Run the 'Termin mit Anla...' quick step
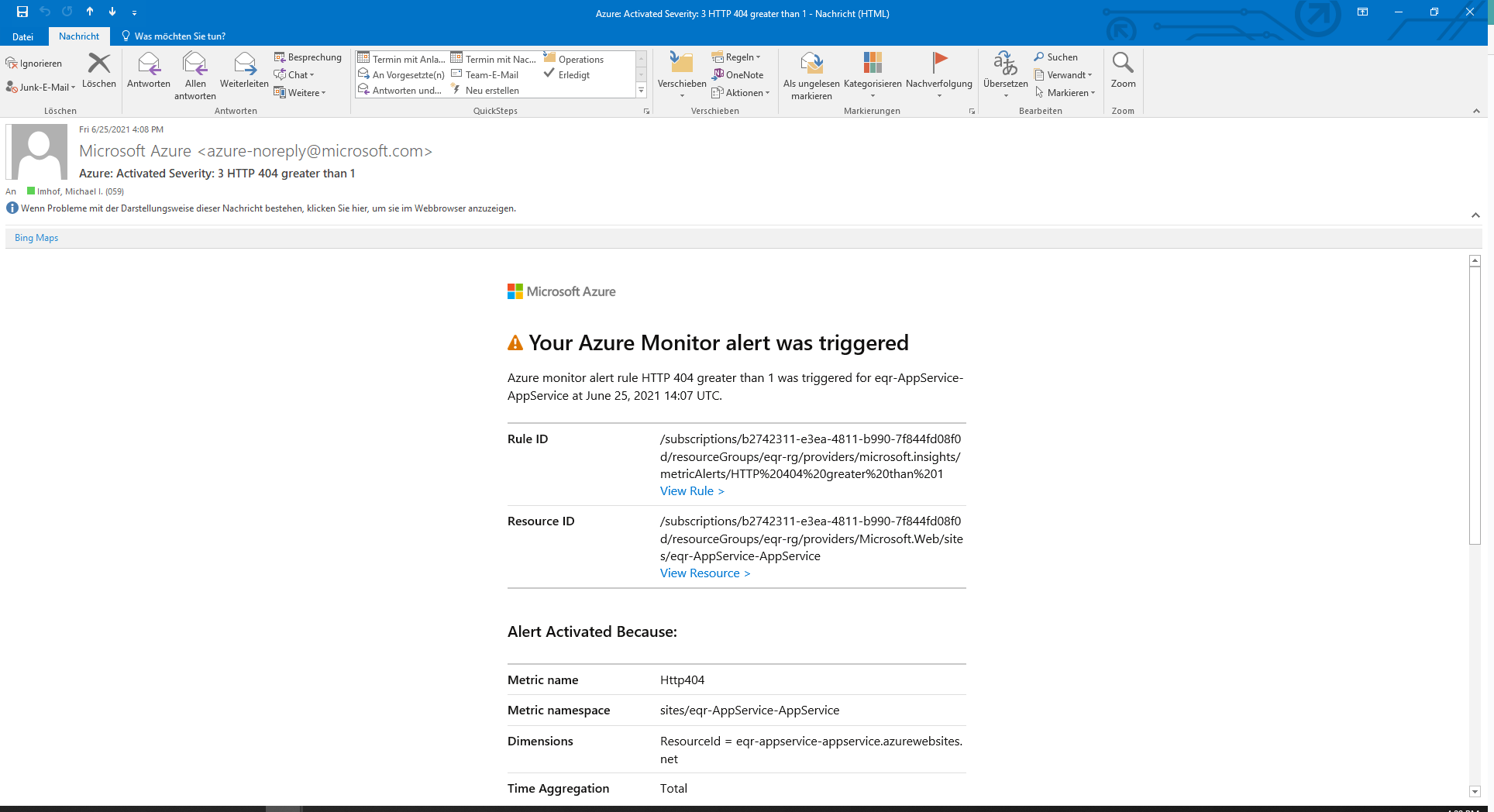Image resolution: width=1494 pixels, height=812 pixels. [x=401, y=59]
